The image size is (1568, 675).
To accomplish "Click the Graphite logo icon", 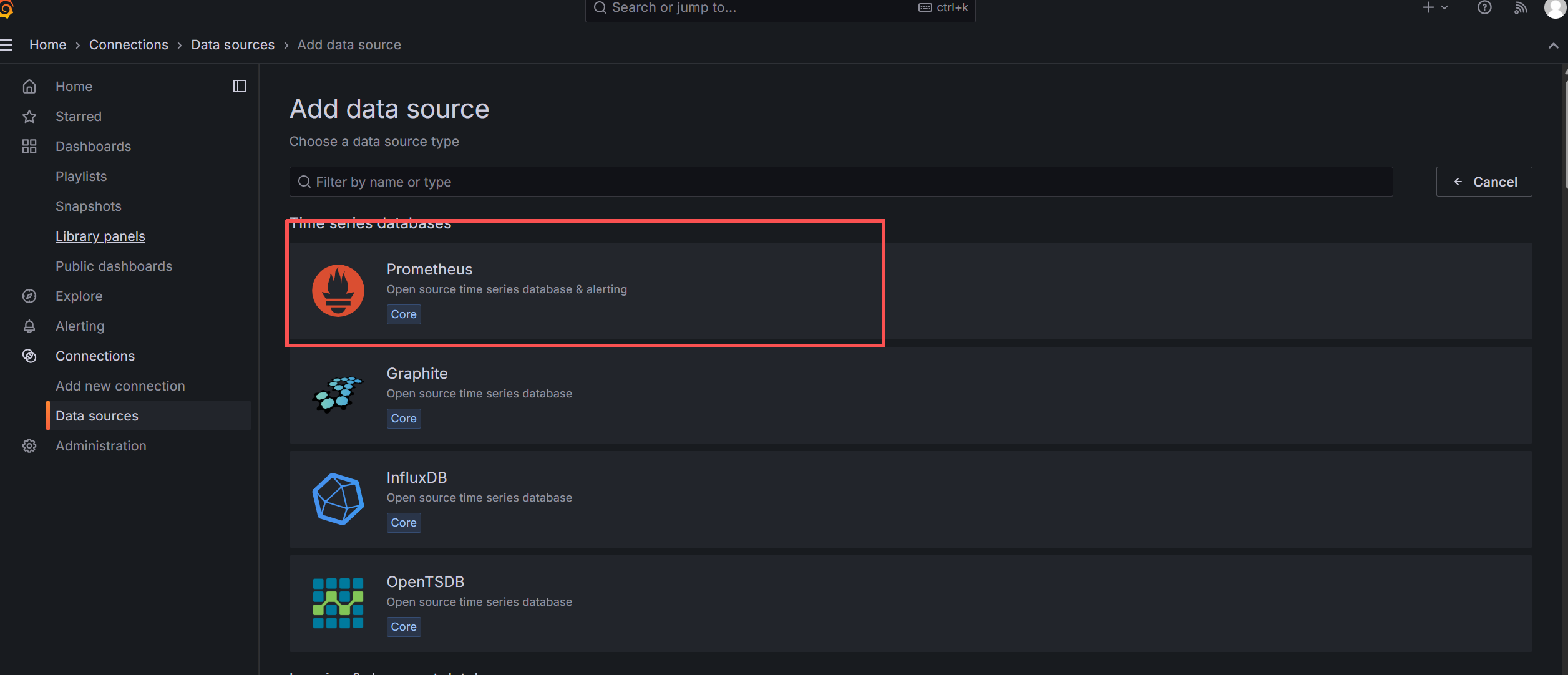I will [x=338, y=394].
